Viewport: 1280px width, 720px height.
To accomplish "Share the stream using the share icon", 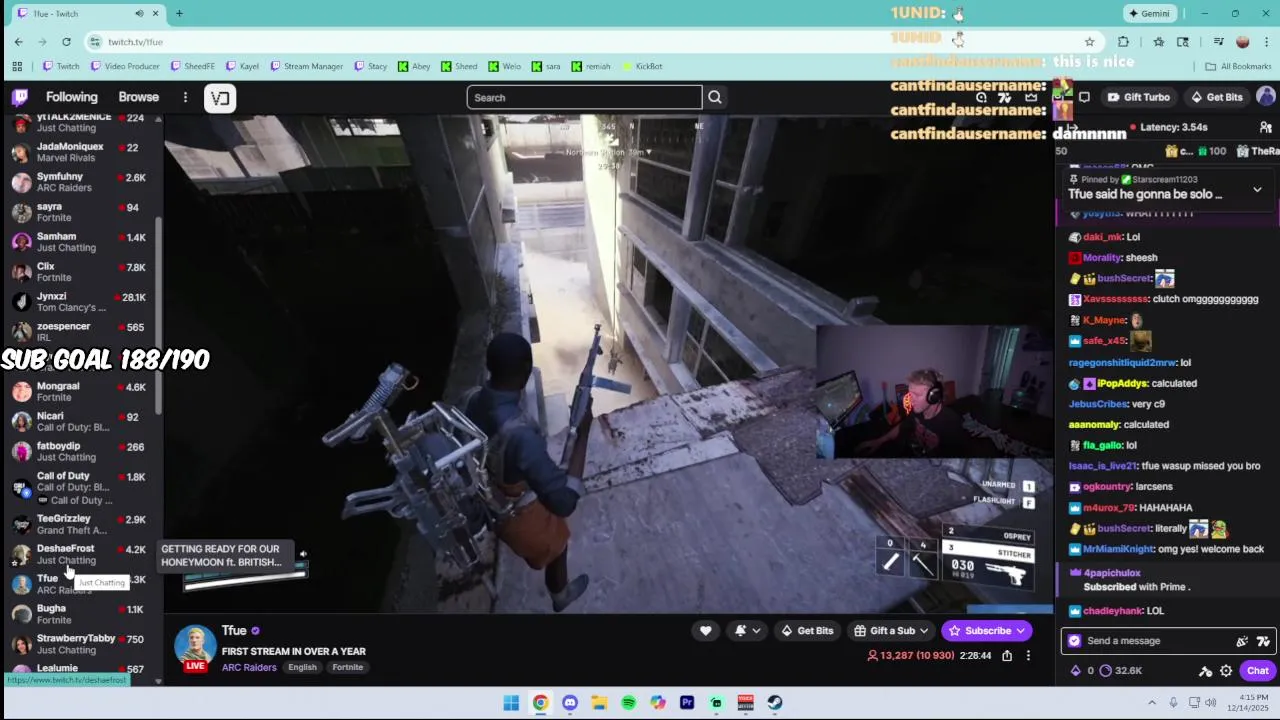I will coord(1007,656).
